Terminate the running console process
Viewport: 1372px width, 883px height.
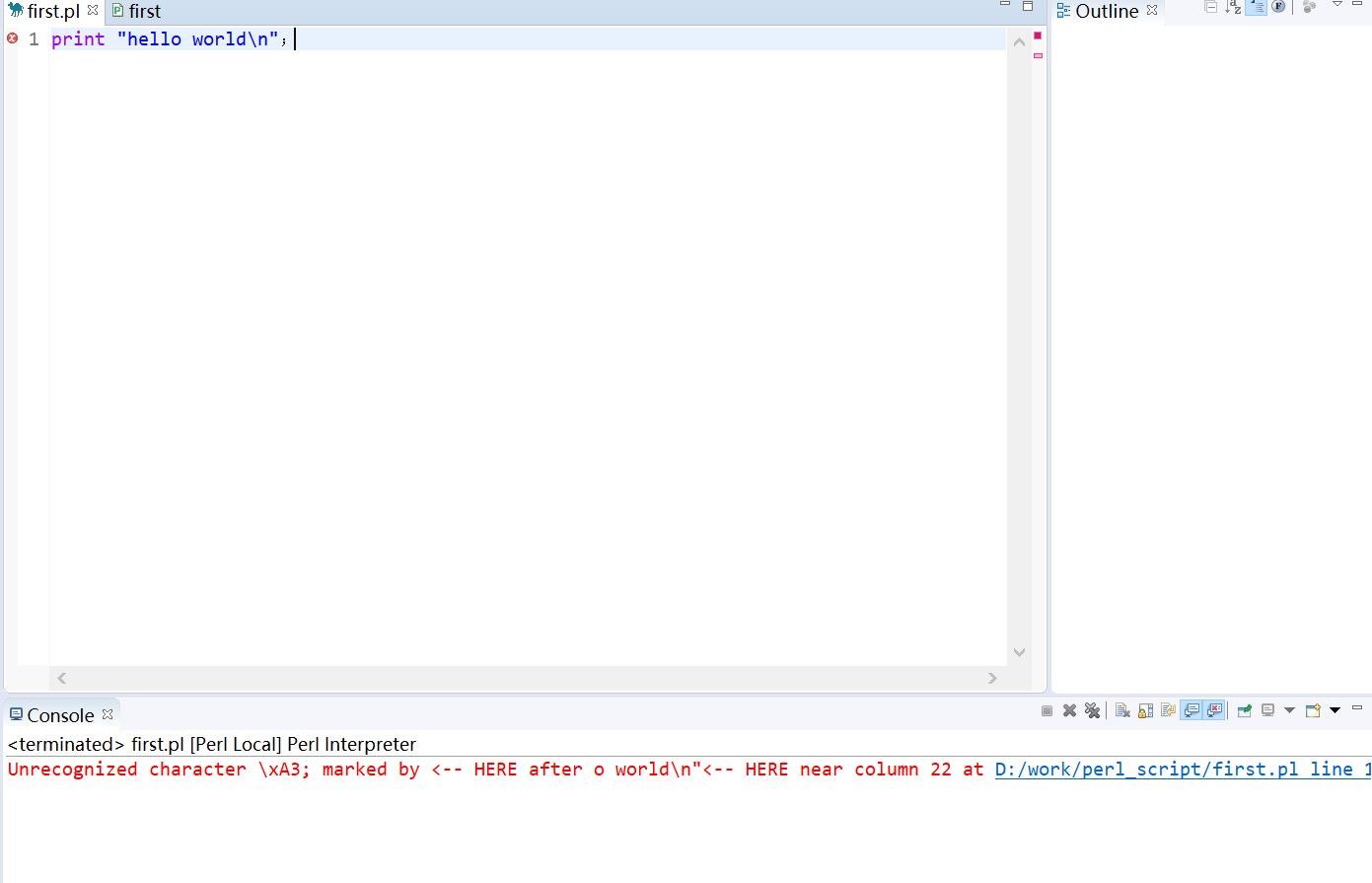coord(1047,710)
